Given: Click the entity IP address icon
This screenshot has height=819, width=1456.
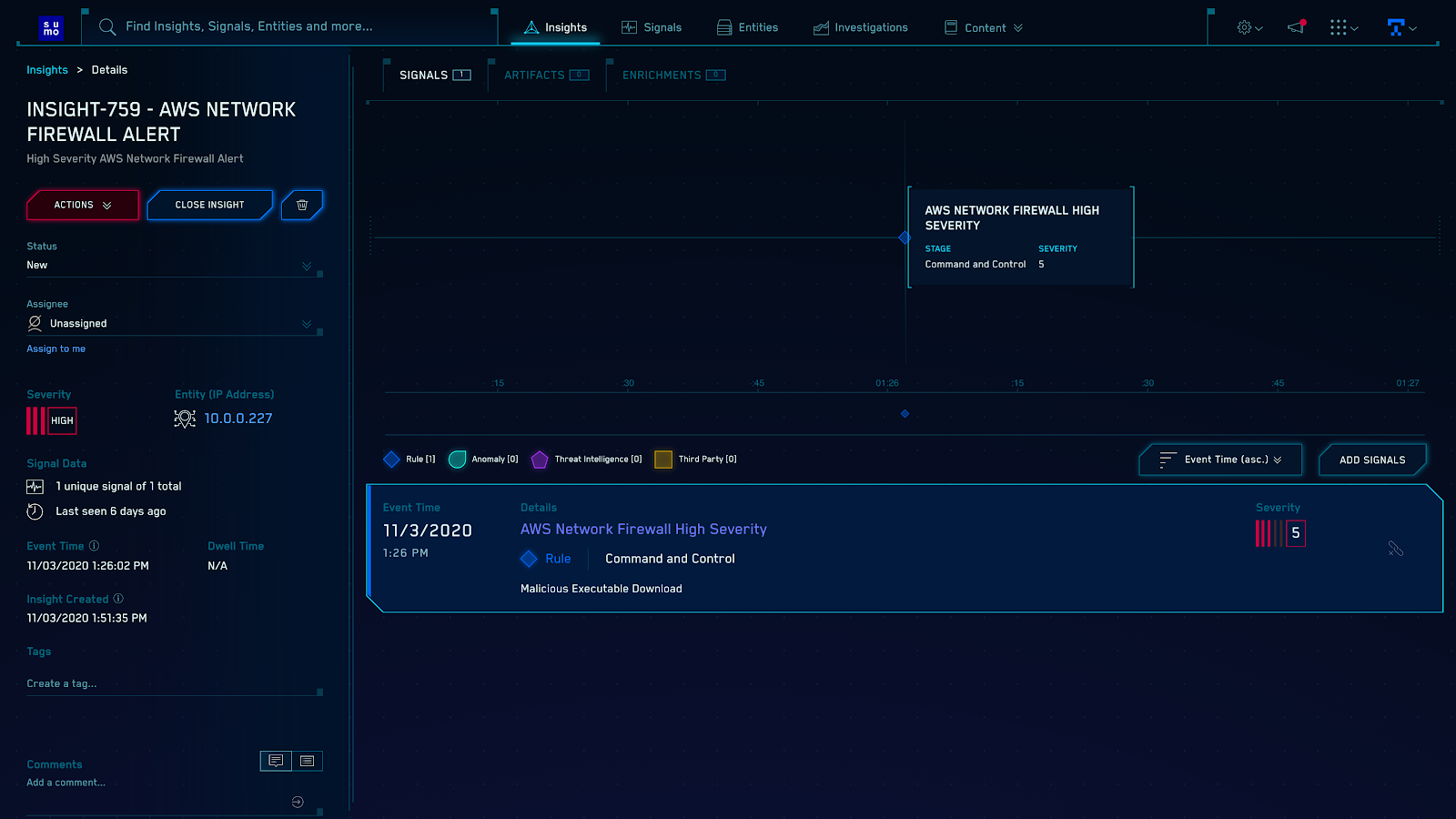Looking at the screenshot, I should [x=185, y=419].
